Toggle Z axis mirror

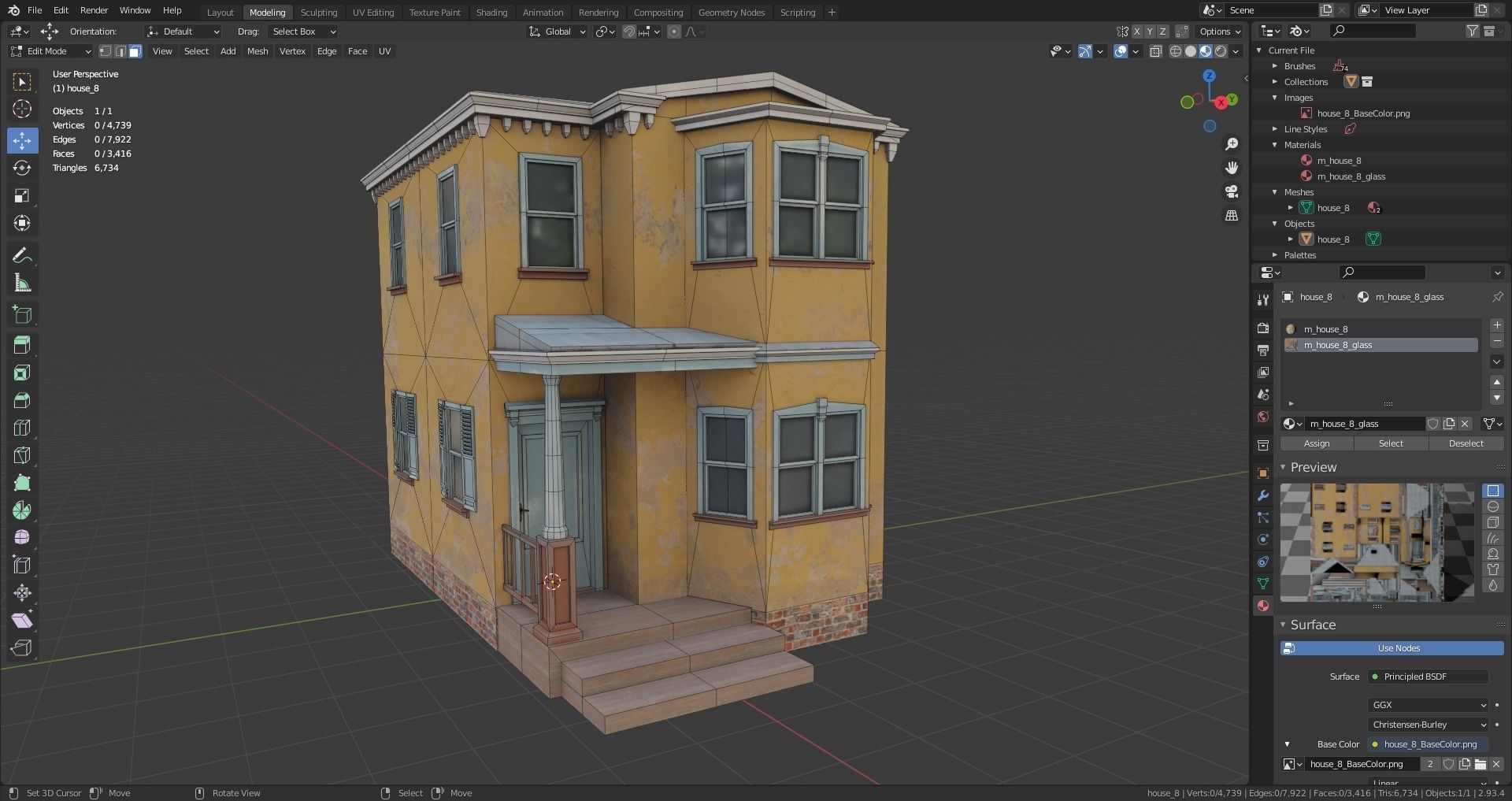(x=1162, y=32)
